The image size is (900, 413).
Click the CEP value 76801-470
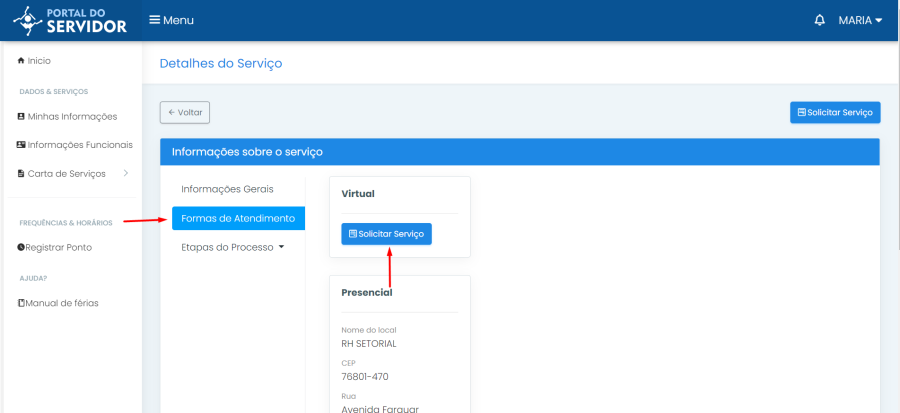[365, 377]
